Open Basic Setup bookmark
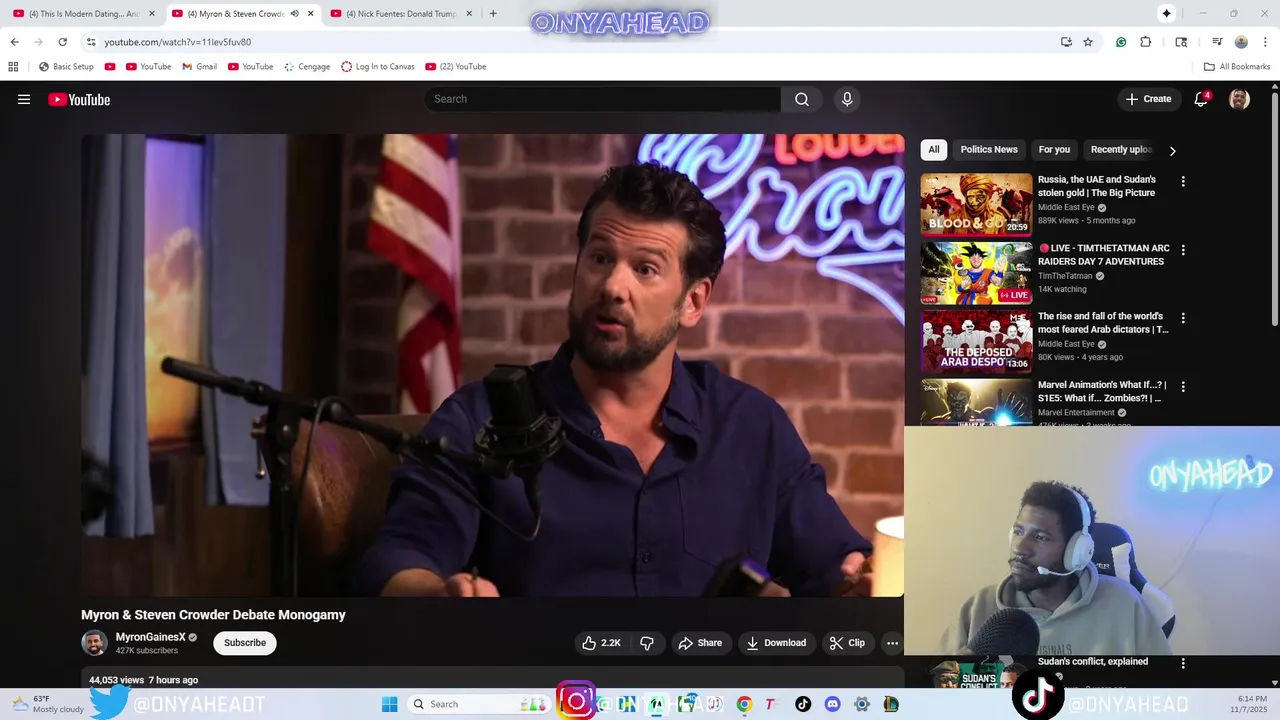This screenshot has height=720, width=1280. (66, 67)
